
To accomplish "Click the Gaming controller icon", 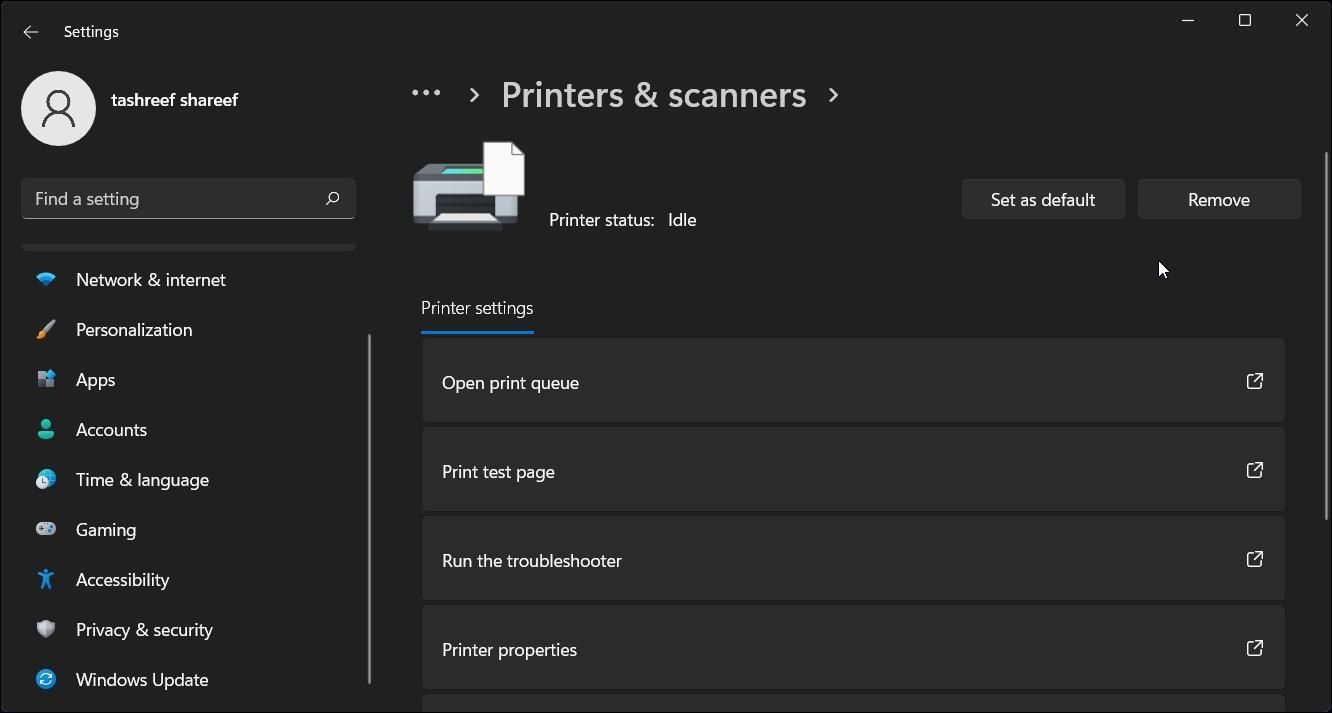I will click(x=46, y=529).
